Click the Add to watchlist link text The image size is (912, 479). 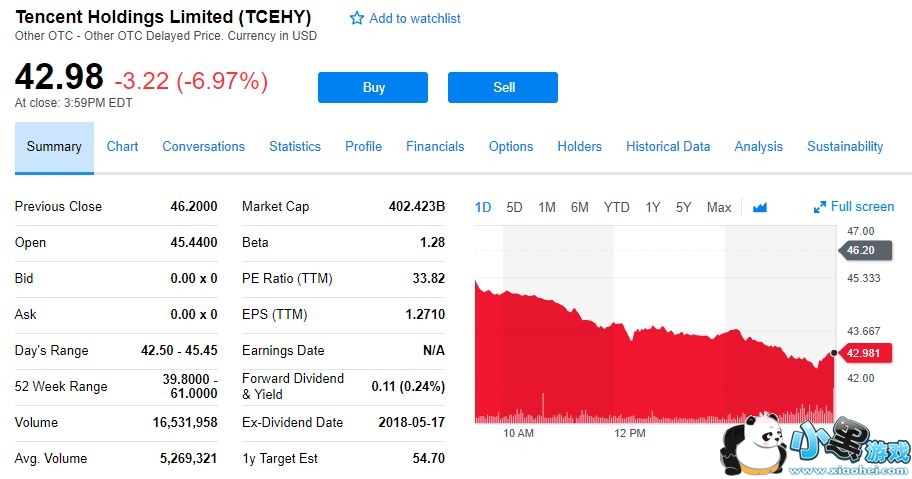coord(415,18)
